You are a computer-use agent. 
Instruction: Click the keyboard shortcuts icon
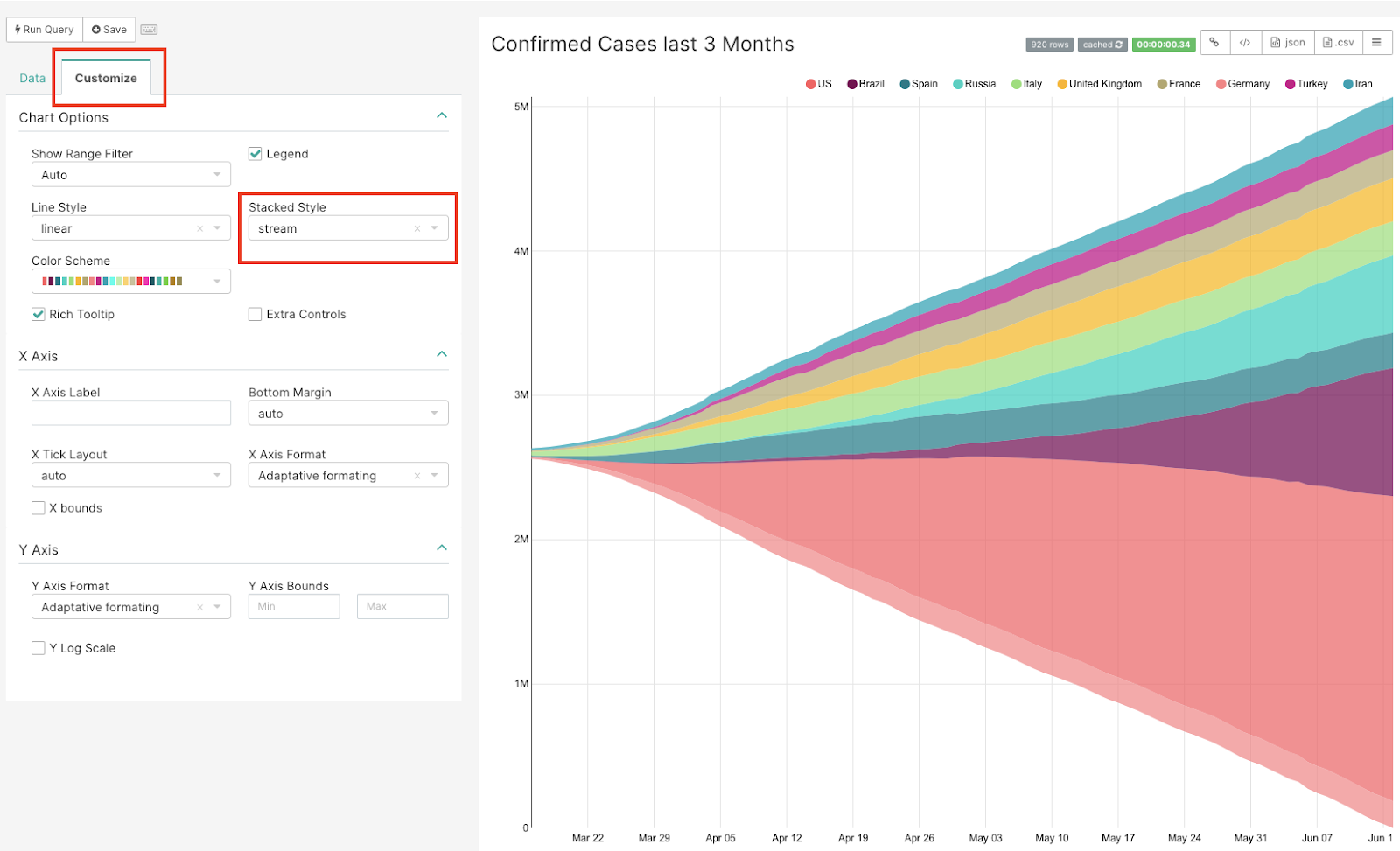tap(149, 30)
